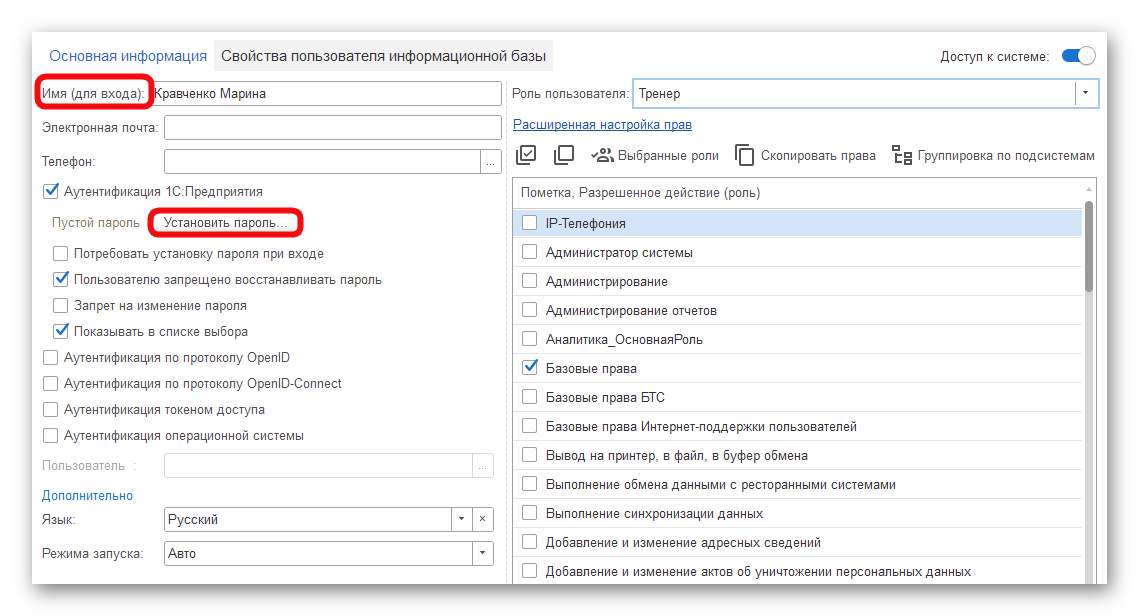1139x616 pixels.
Task: Uncheck Базовые права role checkbox
Action: click(x=530, y=369)
